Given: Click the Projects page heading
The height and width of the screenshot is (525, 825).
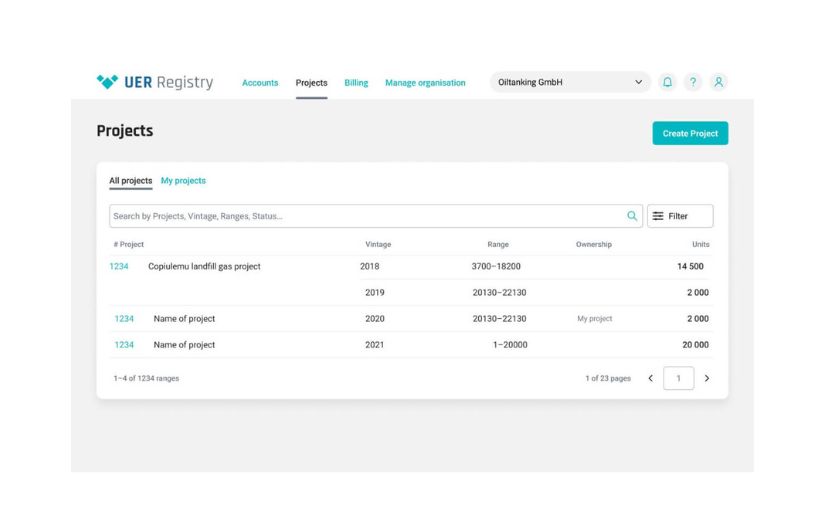Looking at the screenshot, I should 125,130.
